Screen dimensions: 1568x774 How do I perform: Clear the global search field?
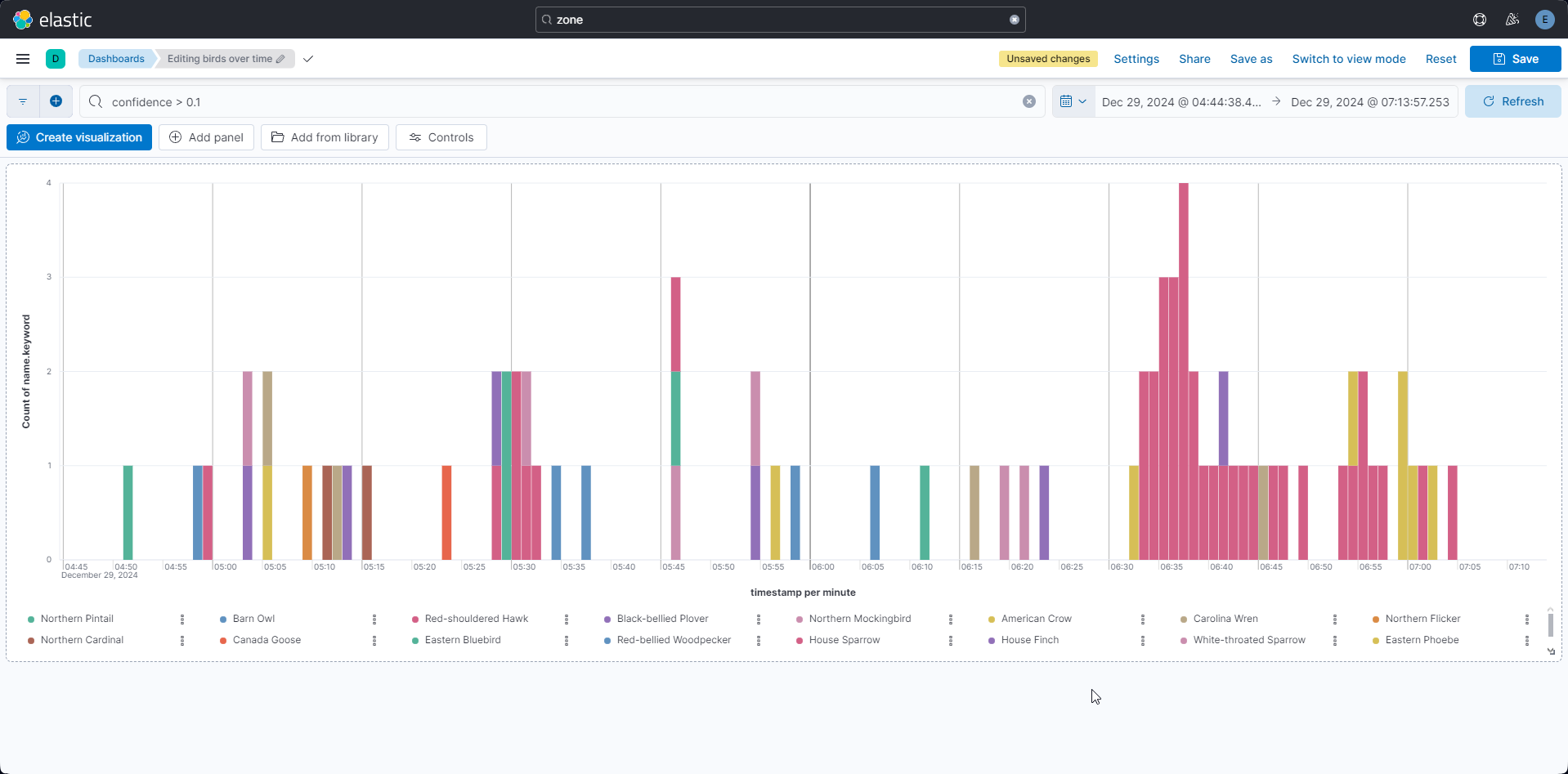point(1015,20)
